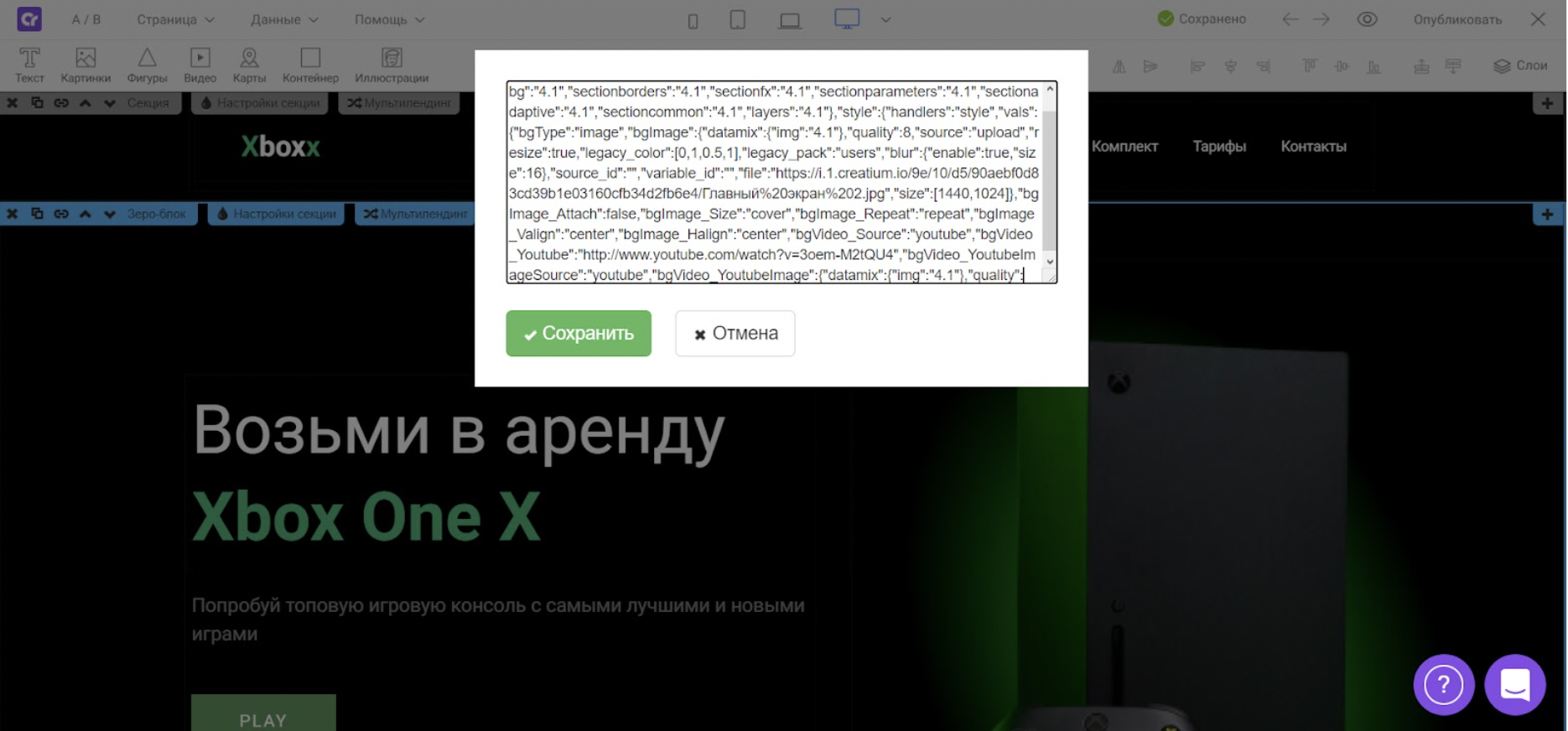Close the editor with the top X
Viewport: 1568px width, 731px height.
click(1538, 19)
